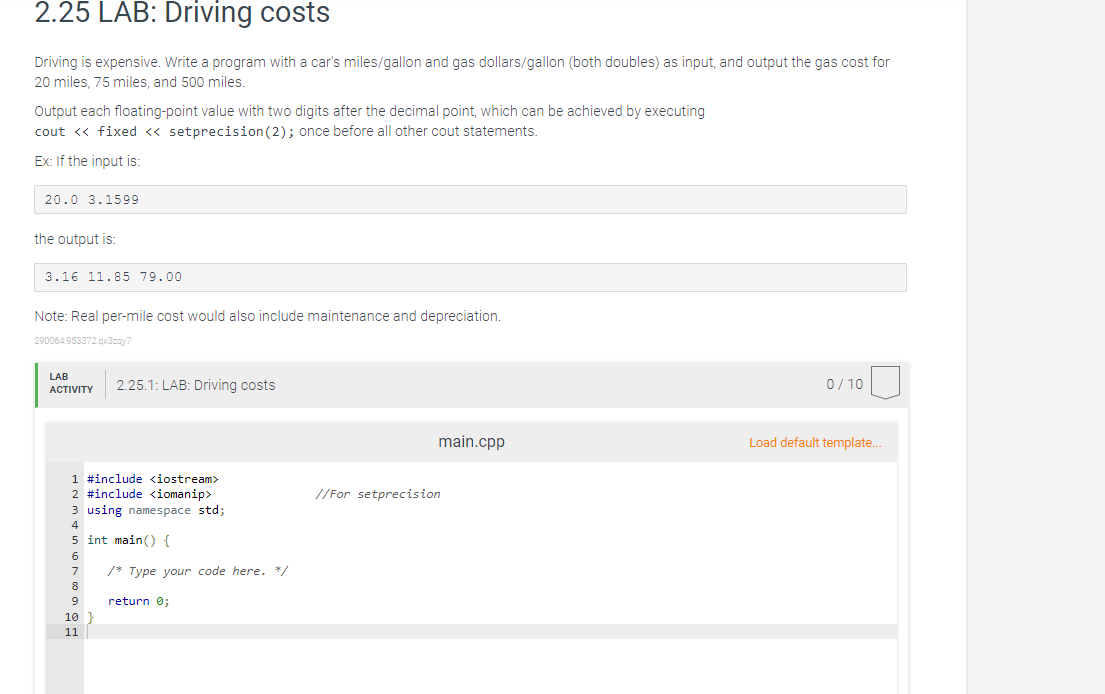Open Load default template...
Image resolution: width=1105 pixels, height=694 pixels.
coord(815,441)
